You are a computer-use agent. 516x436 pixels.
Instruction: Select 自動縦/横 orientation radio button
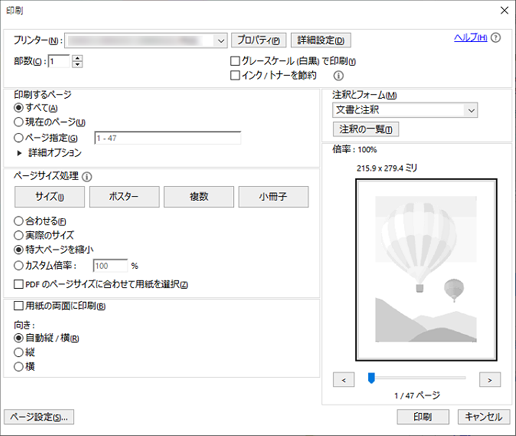(19, 338)
